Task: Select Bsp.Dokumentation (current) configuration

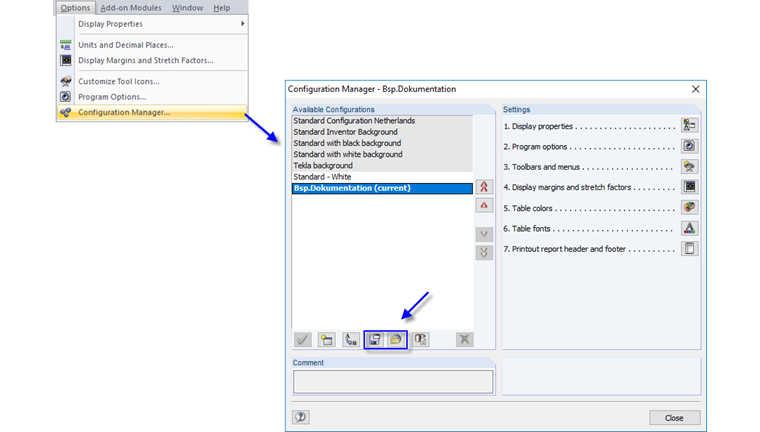Action: click(382, 188)
